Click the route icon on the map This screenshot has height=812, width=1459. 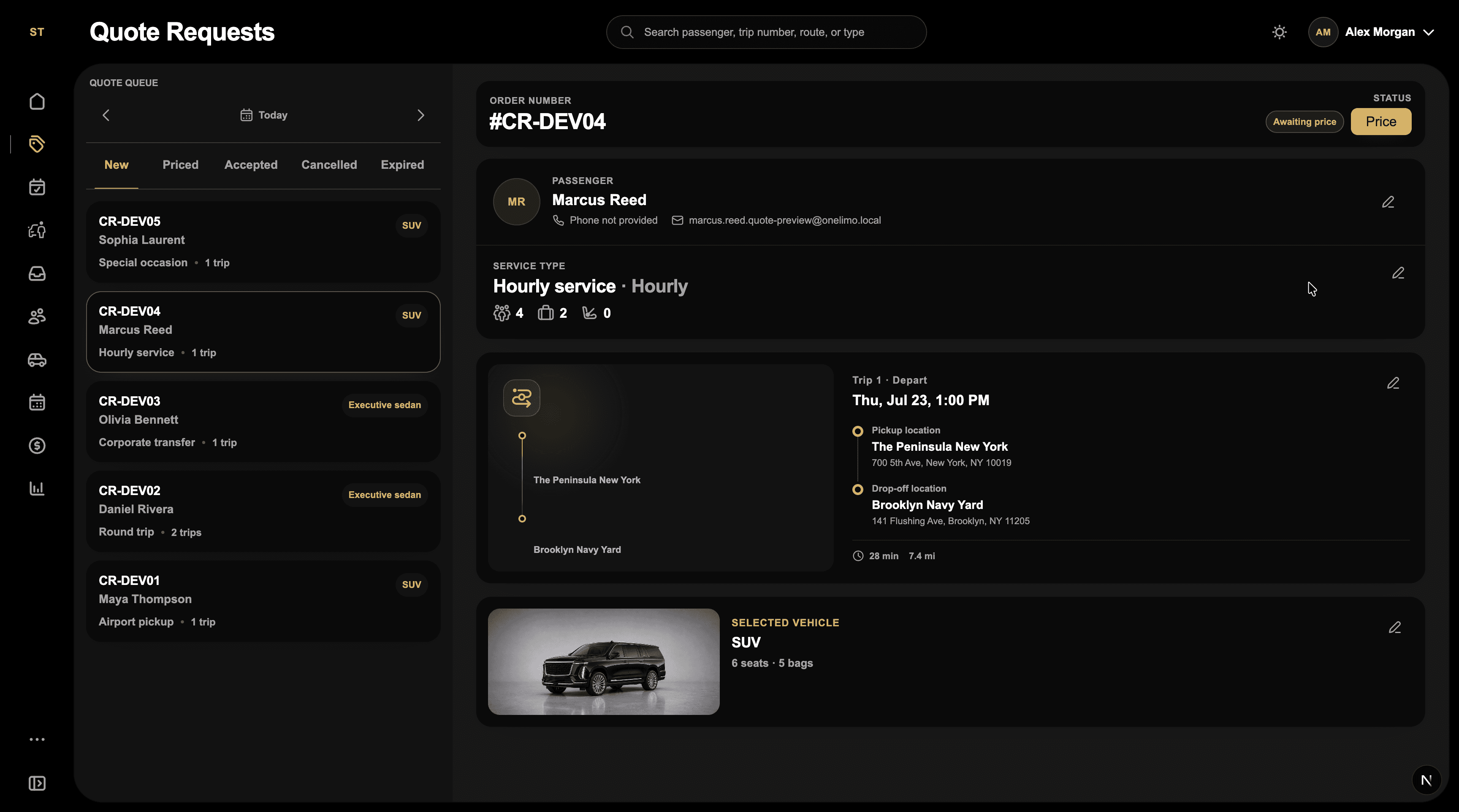coord(521,398)
